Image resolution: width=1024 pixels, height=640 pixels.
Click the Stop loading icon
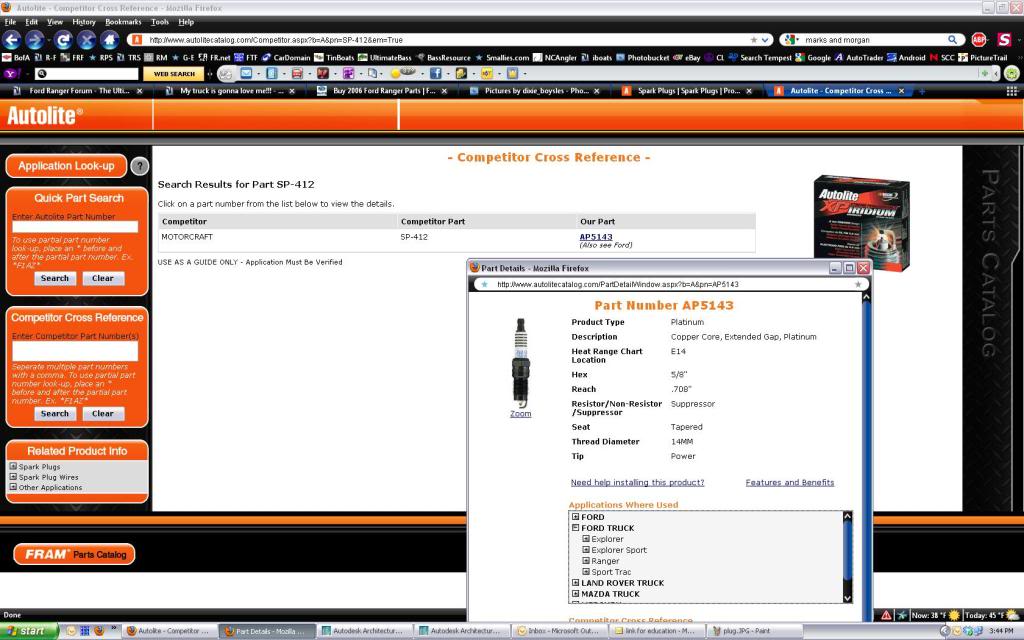(86, 40)
